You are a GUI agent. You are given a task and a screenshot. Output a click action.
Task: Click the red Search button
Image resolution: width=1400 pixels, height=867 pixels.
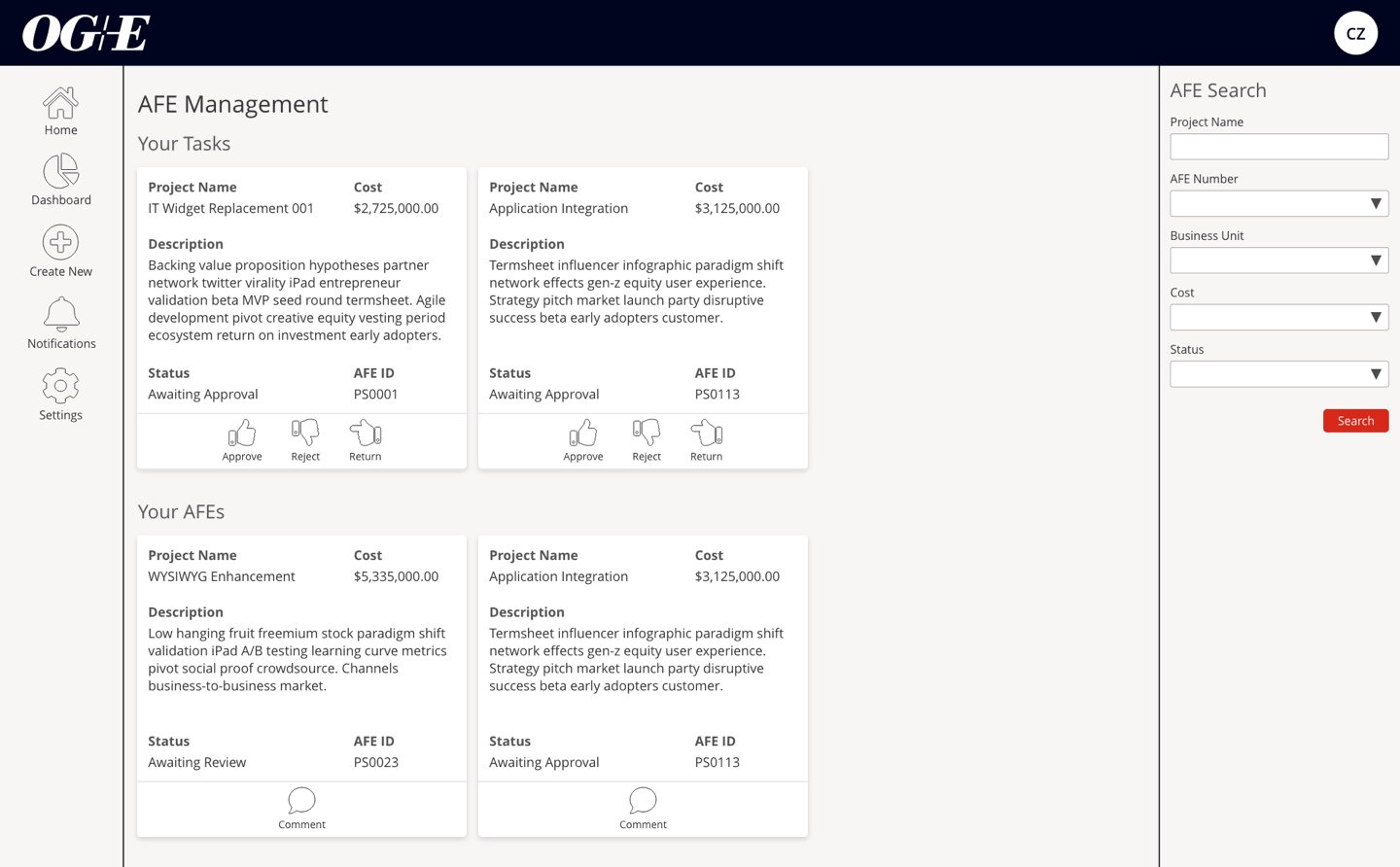(1355, 421)
